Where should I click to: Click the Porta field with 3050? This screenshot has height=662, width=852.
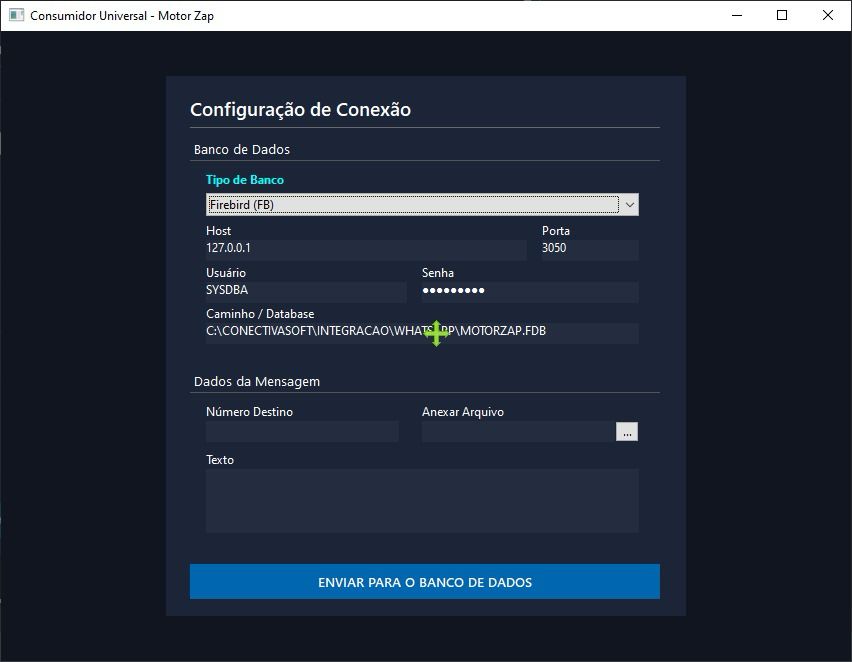589,249
